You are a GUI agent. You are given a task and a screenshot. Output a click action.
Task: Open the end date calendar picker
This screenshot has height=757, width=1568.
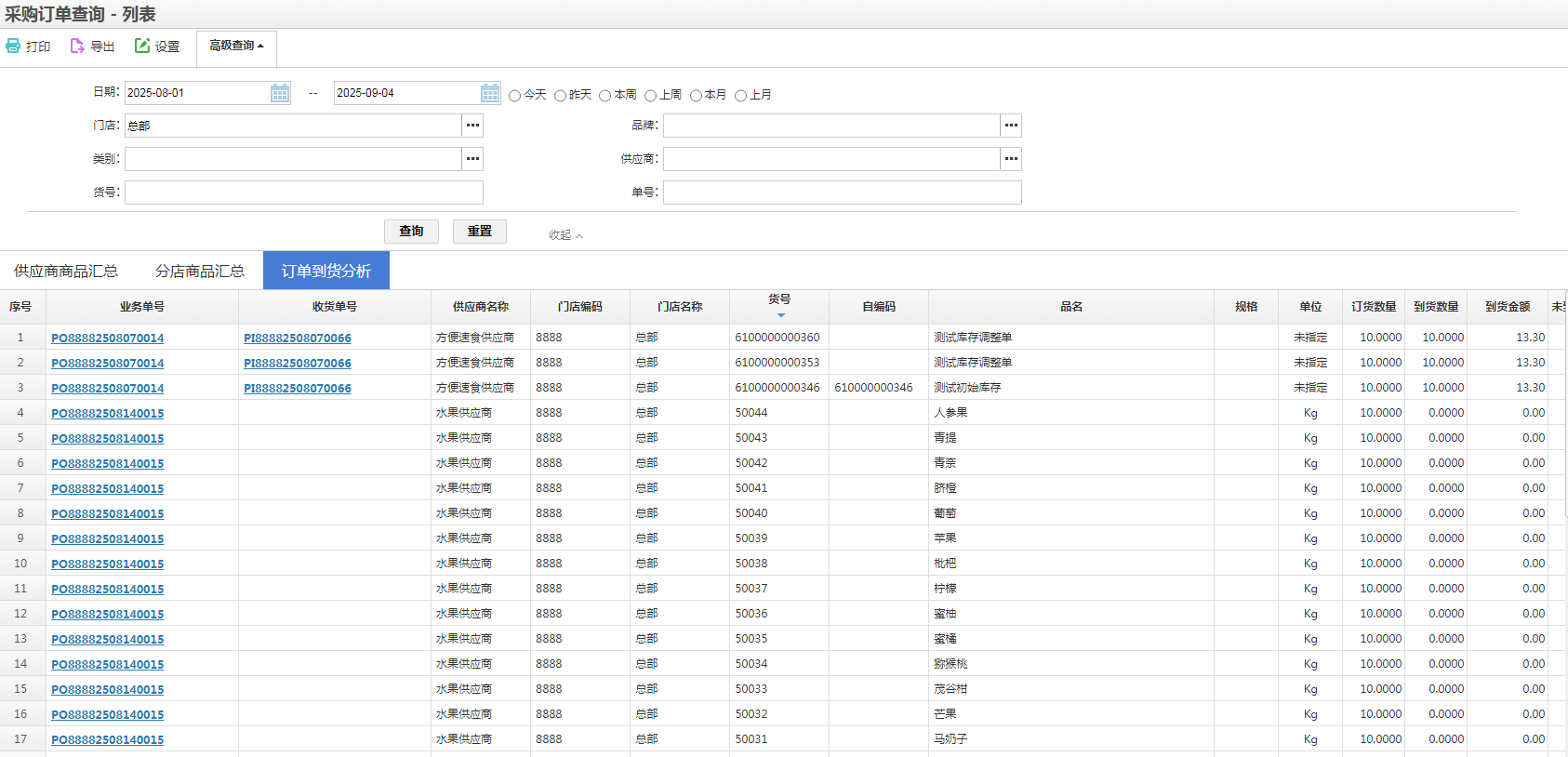(490, 93)
